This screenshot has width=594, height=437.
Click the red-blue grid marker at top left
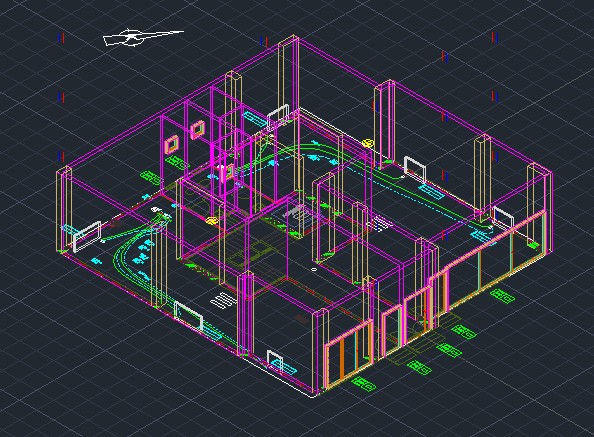click(61, 37)
